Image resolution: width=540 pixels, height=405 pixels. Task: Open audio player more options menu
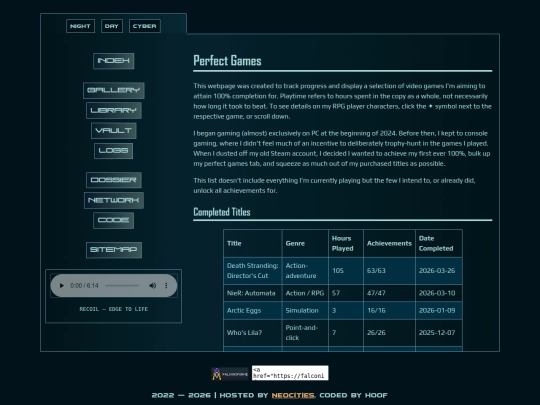click(166, 285)
